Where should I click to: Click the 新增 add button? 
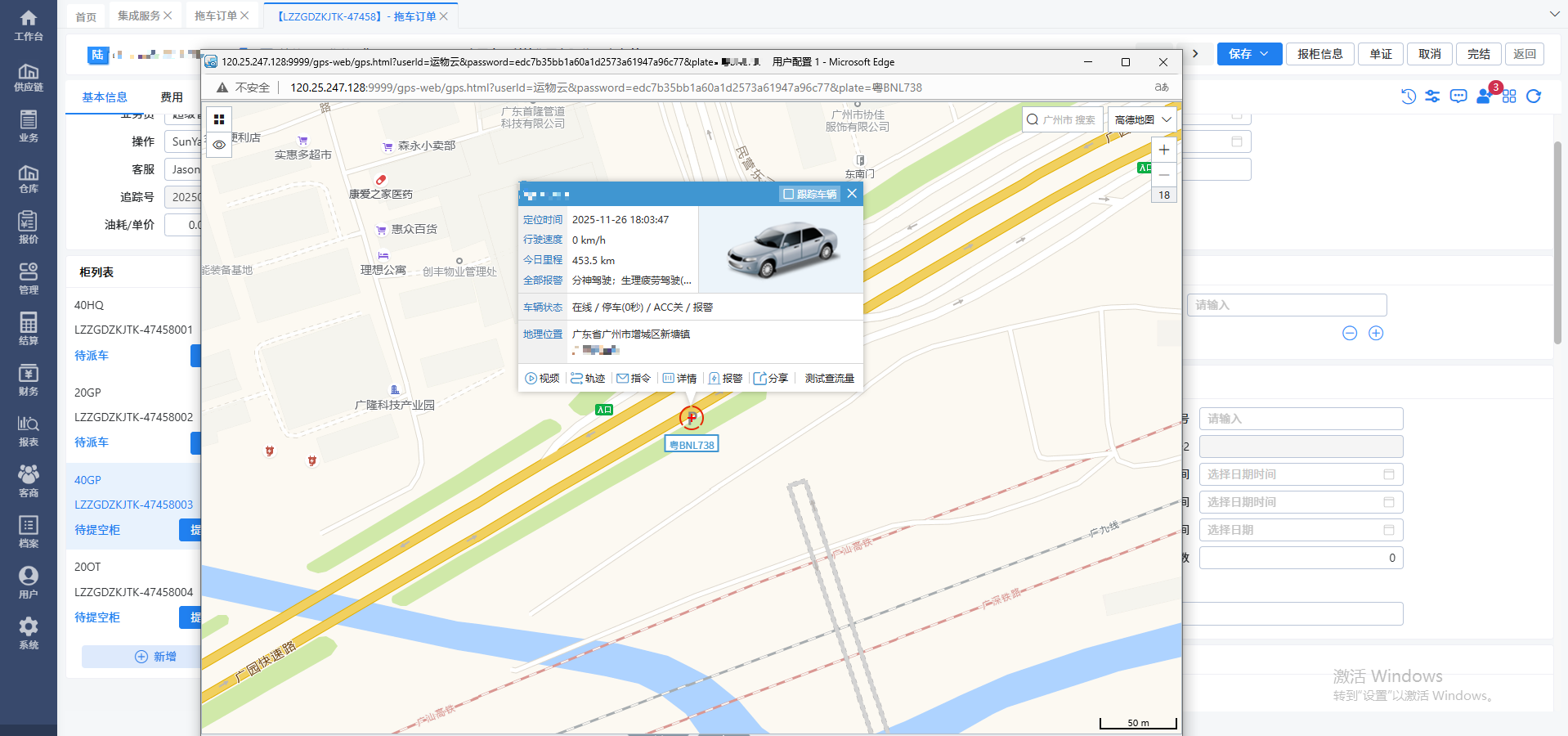(x=155, y=657)
